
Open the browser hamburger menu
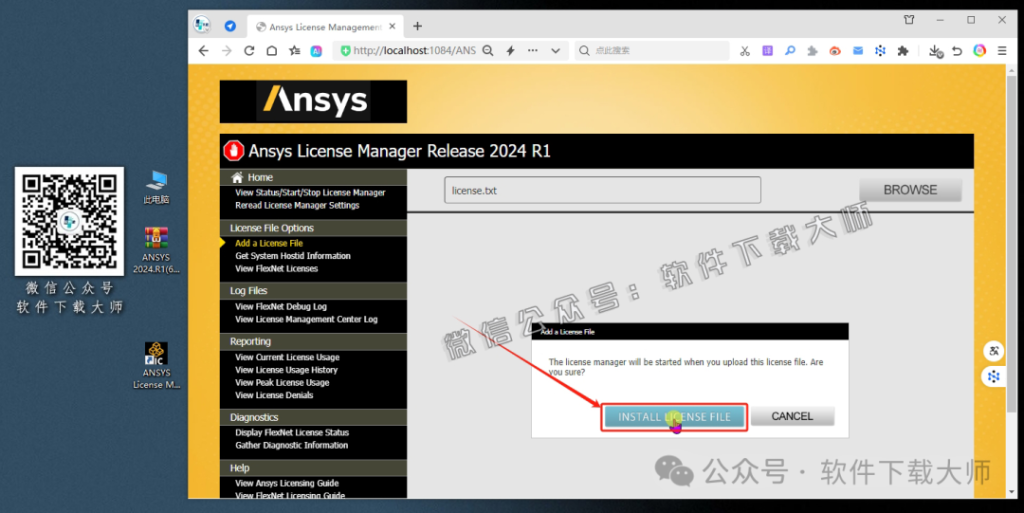(x=1002, y=51)
